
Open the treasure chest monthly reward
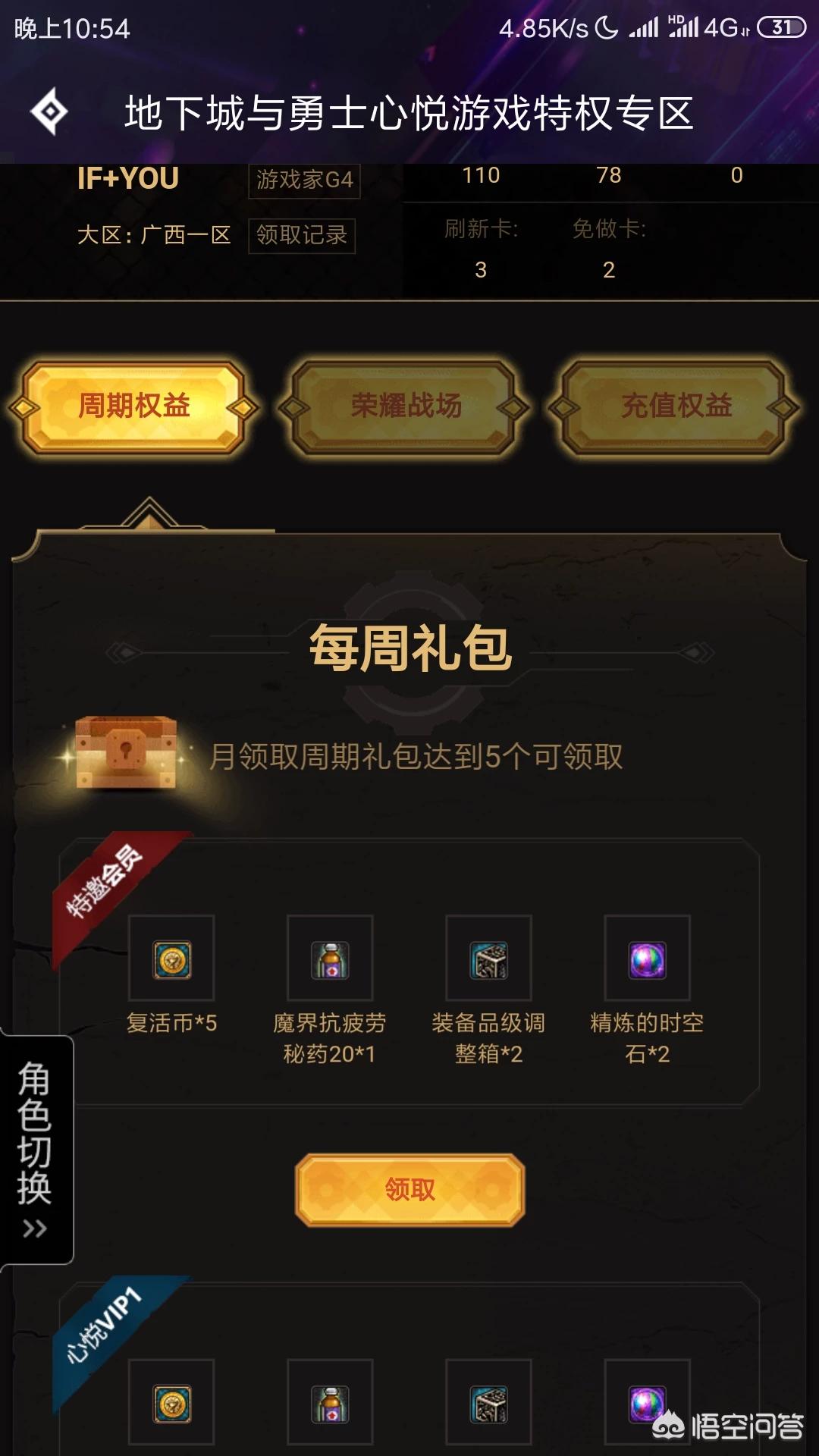tap(126, 752)
